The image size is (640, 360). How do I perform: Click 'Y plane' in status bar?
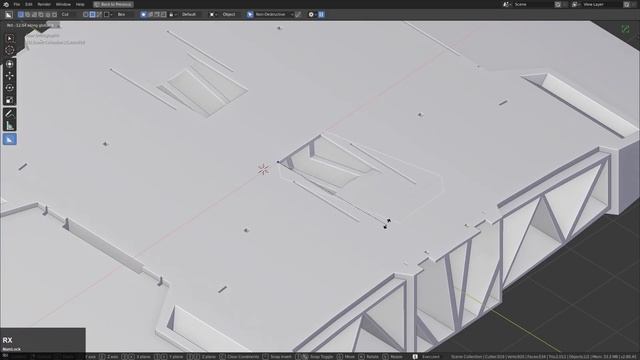pyautogui.click(x=176, y=357)
